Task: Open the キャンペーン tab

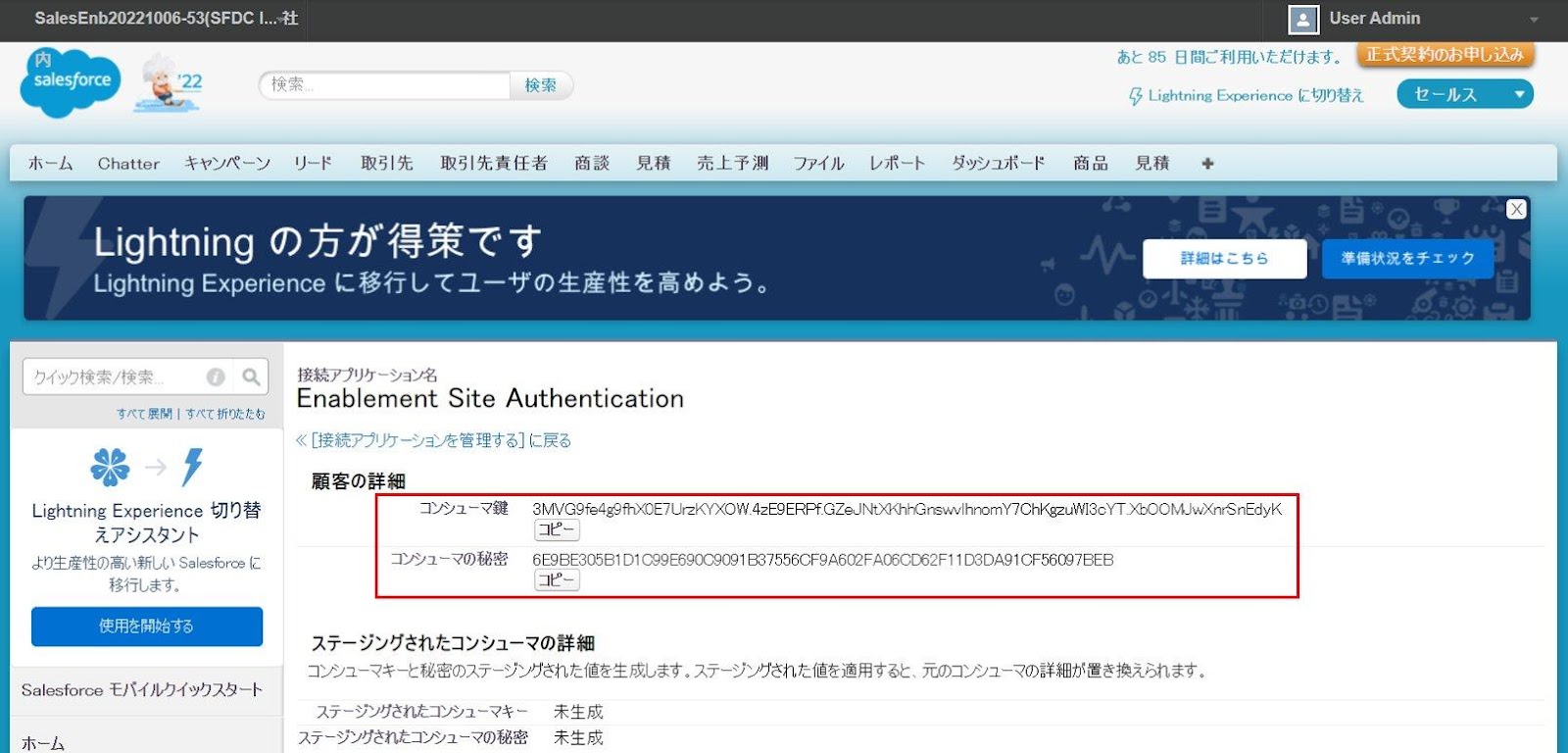Action: 227,164
